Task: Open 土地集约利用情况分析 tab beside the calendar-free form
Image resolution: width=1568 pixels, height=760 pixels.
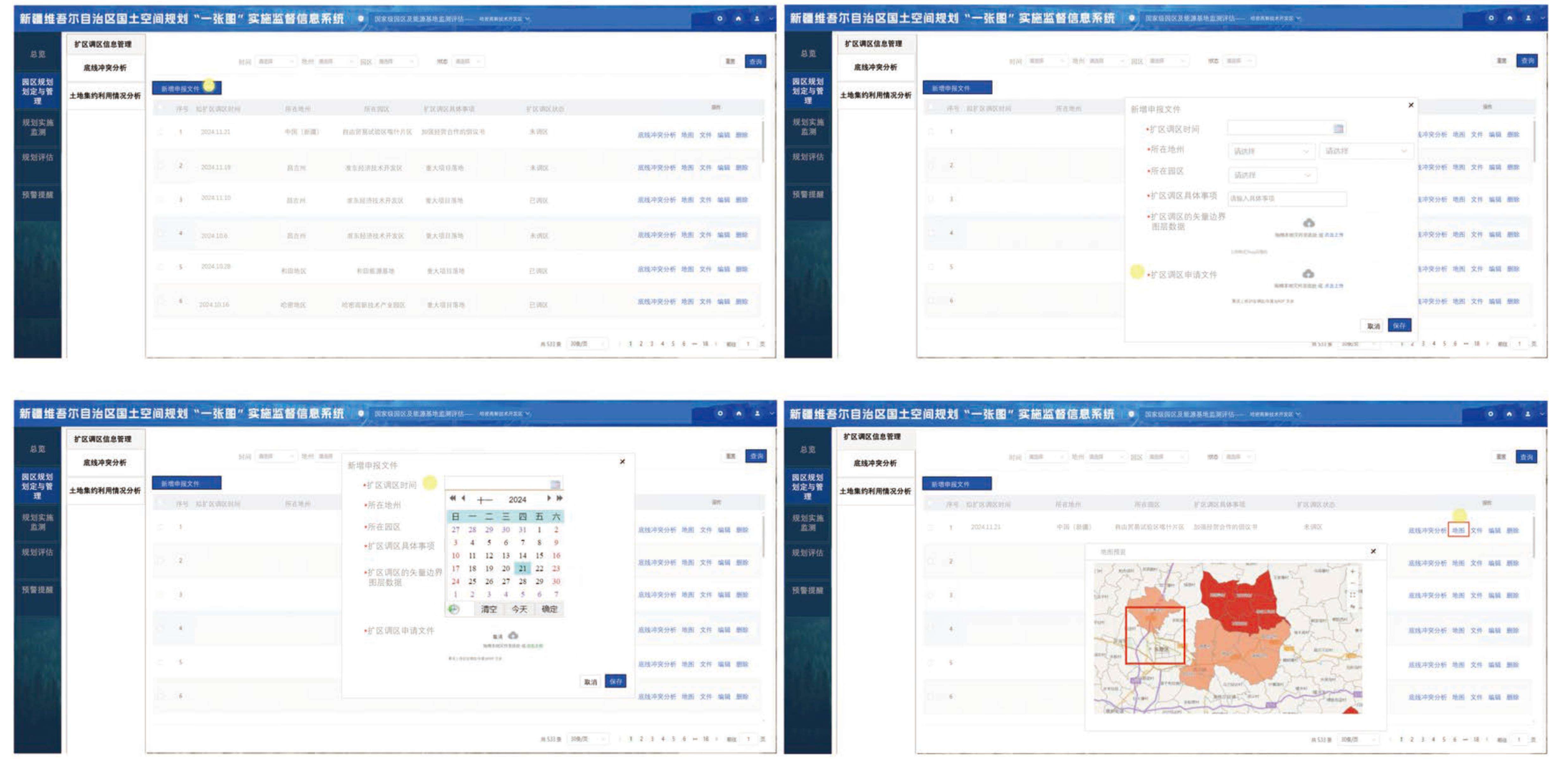Action: pyautogui.click(x=876, y=96)
